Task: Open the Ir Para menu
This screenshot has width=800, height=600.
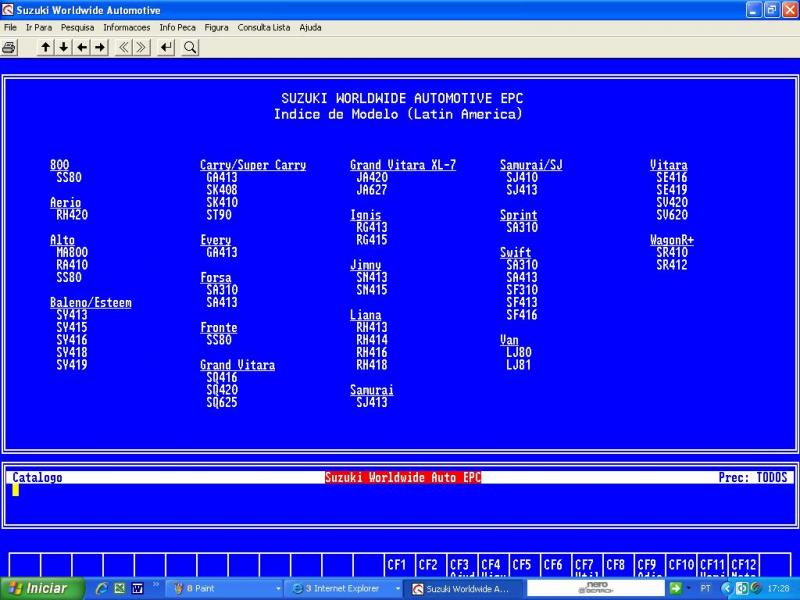Action: click(x=39, y=28)
